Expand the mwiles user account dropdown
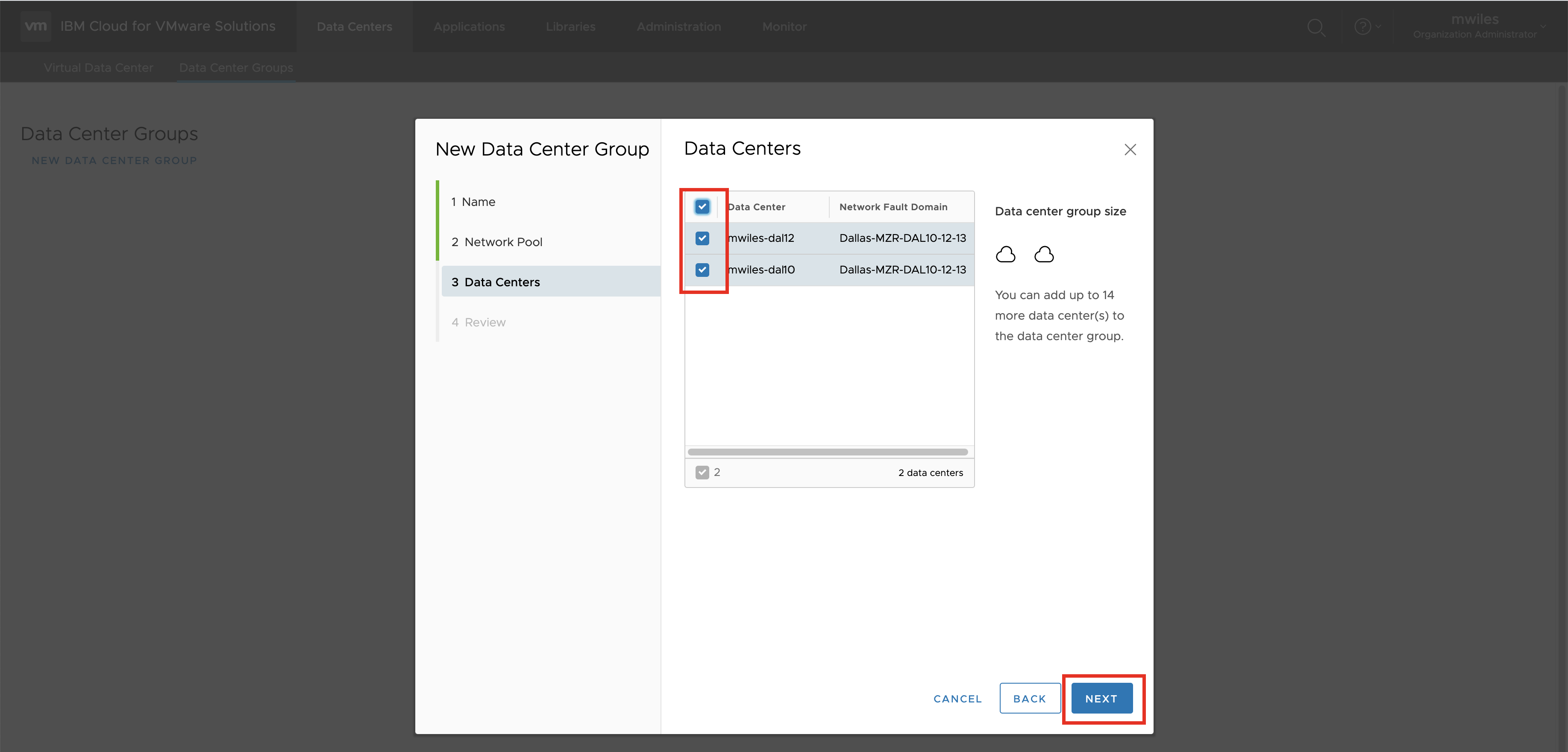 click(x=1542, y=27)
